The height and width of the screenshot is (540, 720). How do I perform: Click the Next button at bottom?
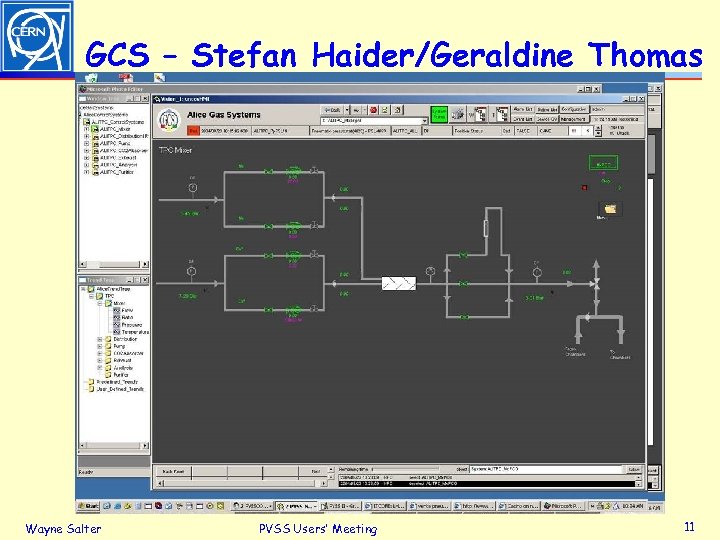click(x=315, y=472)
